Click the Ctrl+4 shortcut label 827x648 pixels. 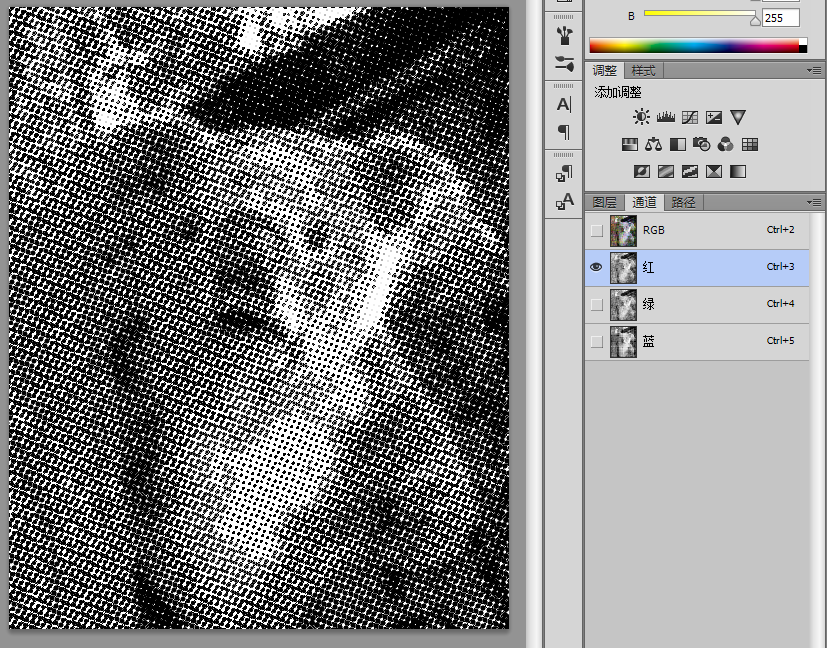tap(781, 303)
